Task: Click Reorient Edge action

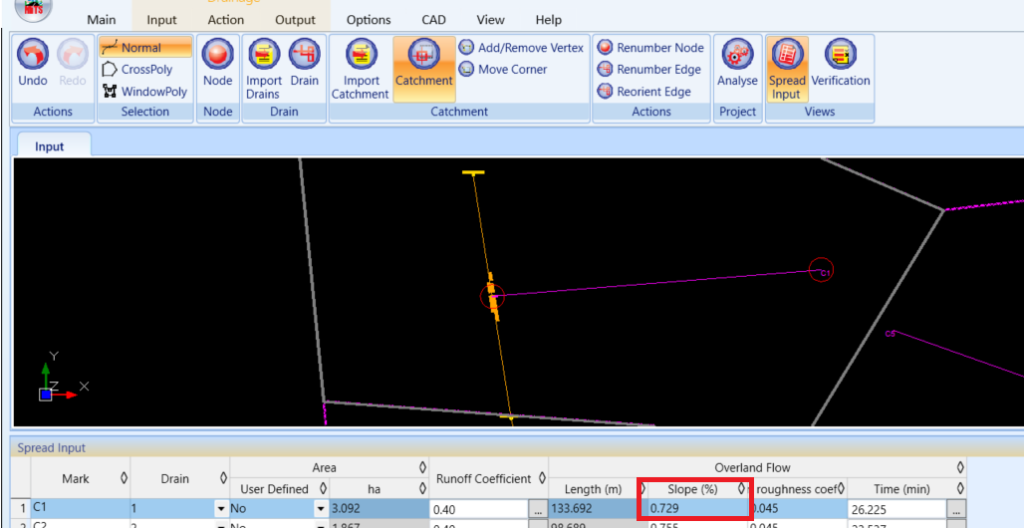Action: (645, 91)
